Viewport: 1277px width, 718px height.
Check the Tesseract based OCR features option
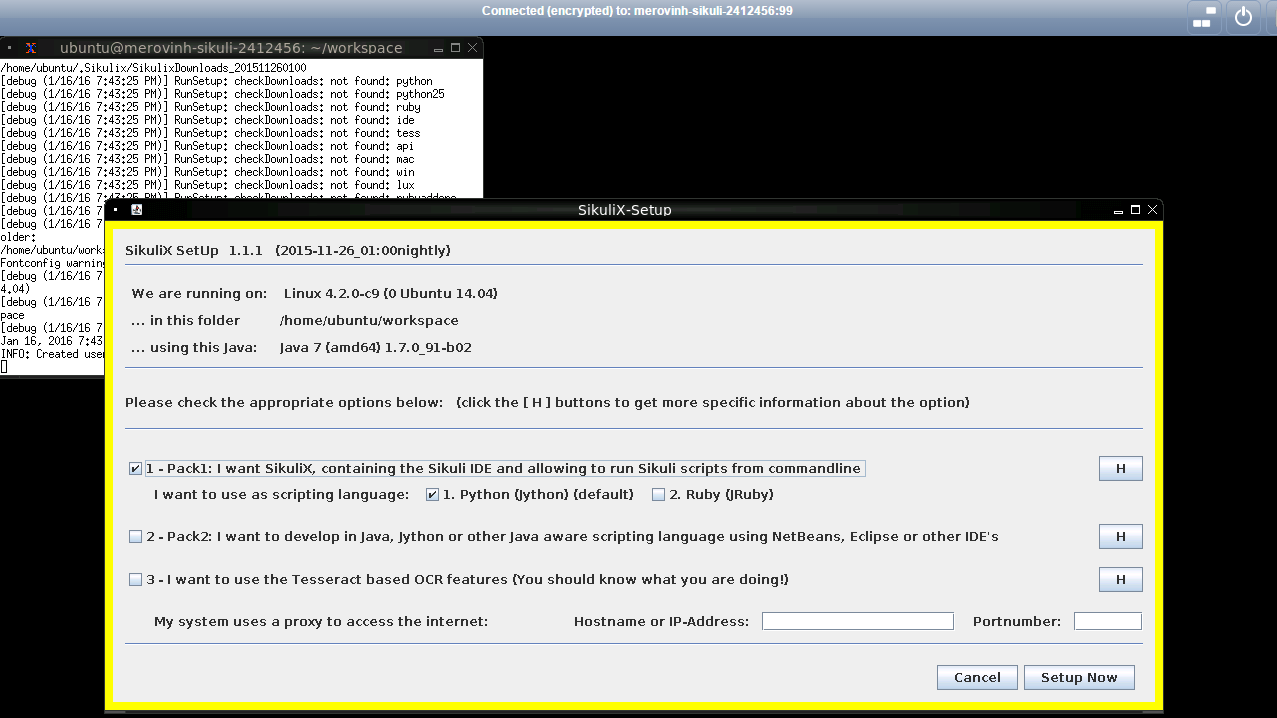(x=135, y=579)
